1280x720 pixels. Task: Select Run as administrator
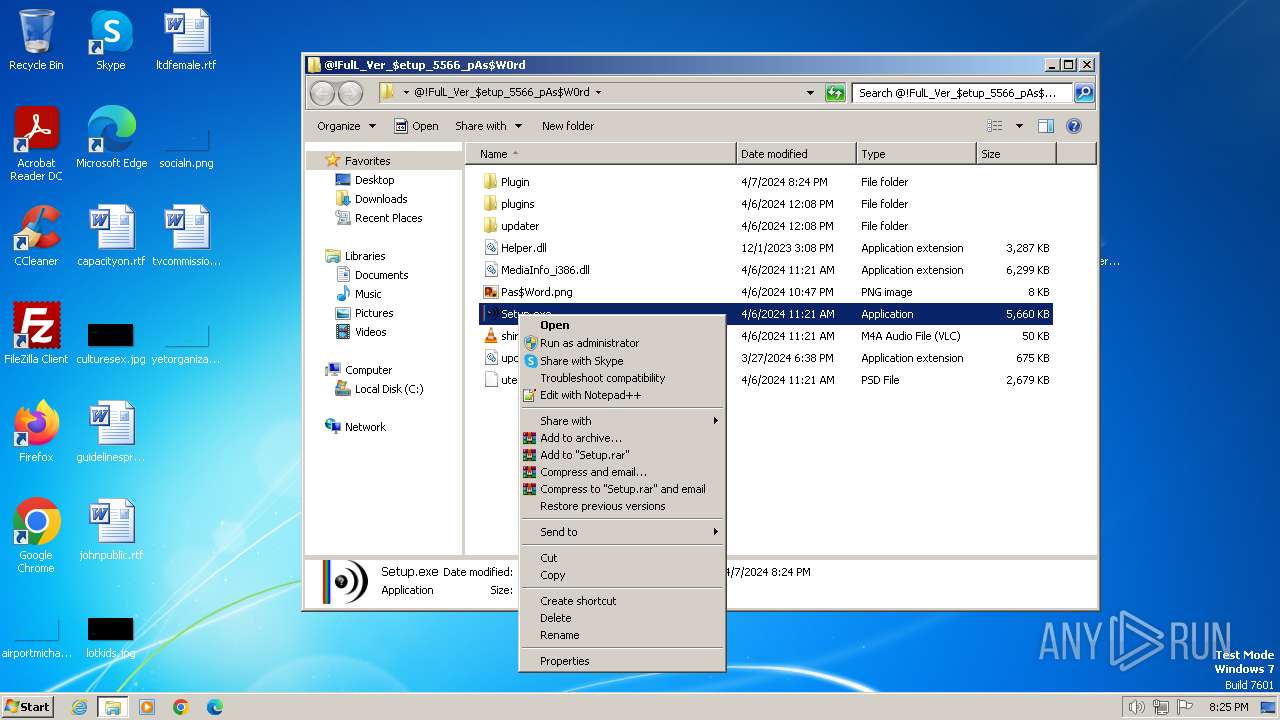[622, 343]
